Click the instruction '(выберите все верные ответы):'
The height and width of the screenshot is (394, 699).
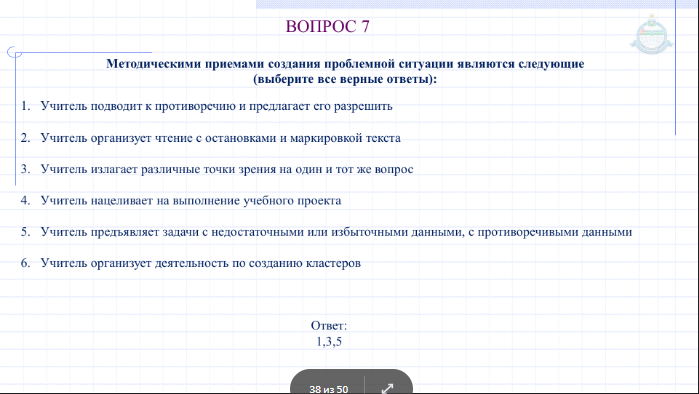[345, 79]
